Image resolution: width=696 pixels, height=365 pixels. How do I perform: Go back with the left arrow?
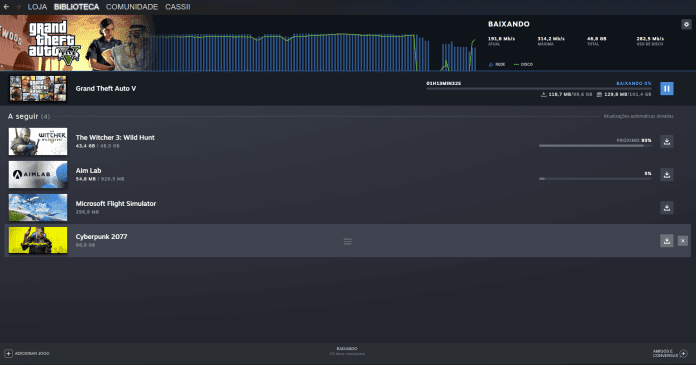click(x=6, y=7)
